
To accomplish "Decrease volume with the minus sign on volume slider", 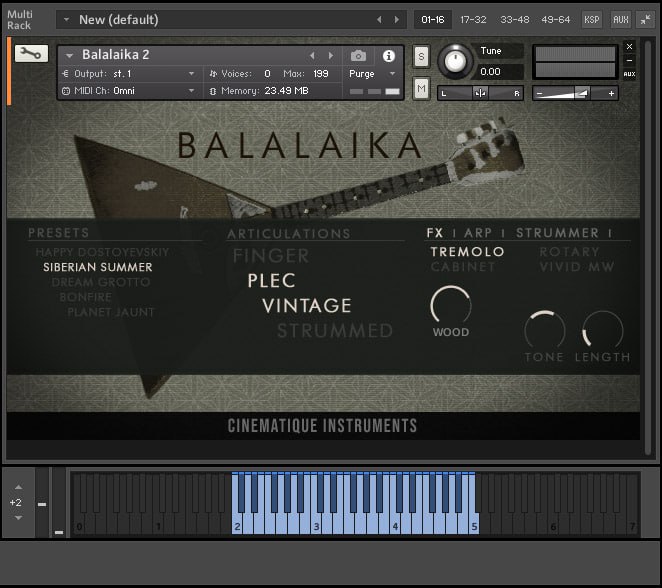I will click(x=539, y=93).
